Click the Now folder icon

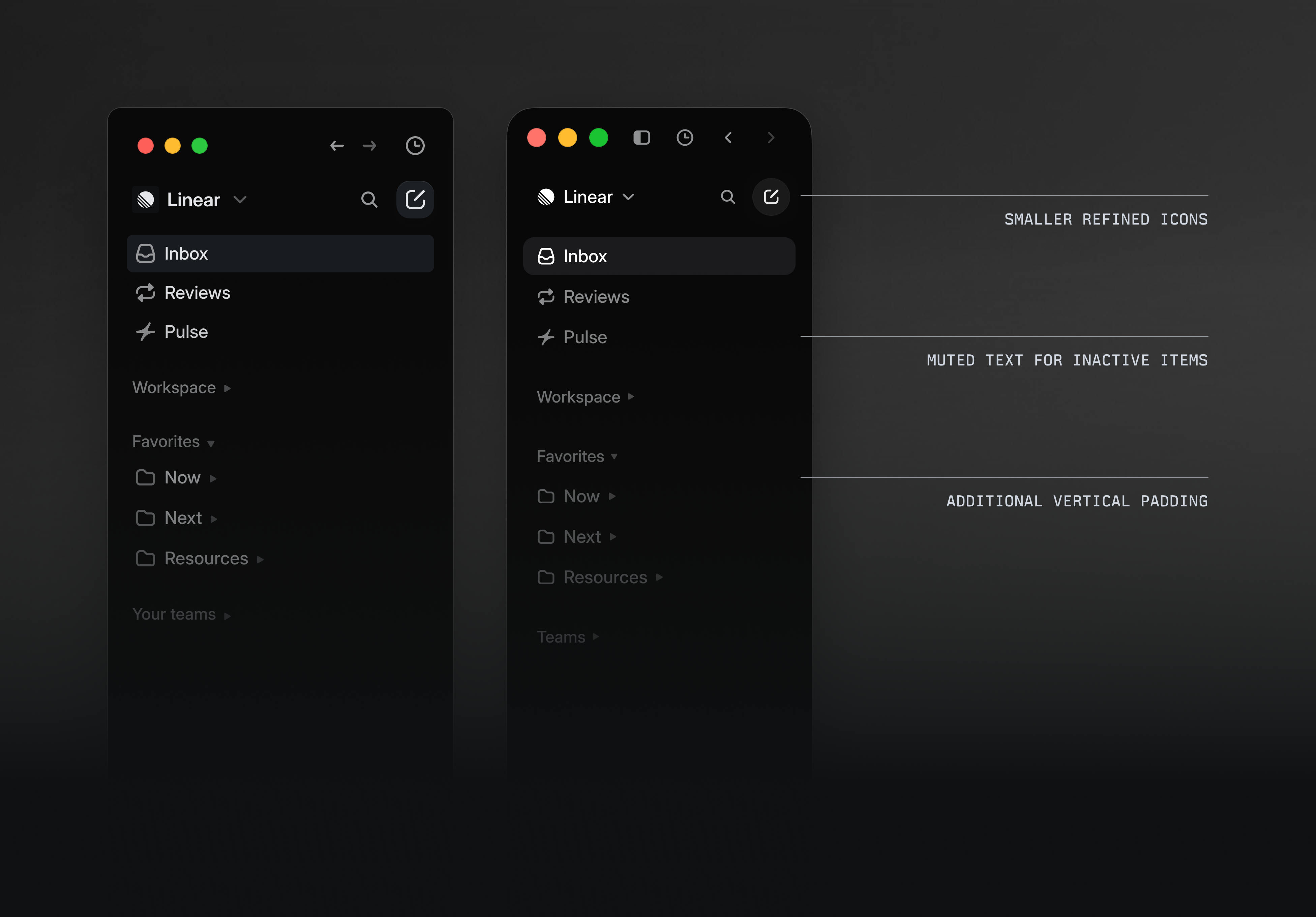146,477
